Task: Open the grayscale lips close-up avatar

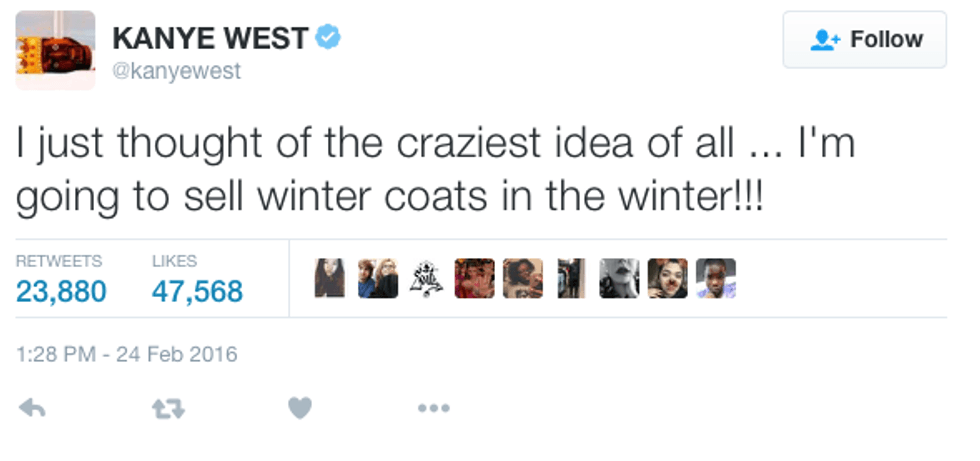Action: pos(619,278)
